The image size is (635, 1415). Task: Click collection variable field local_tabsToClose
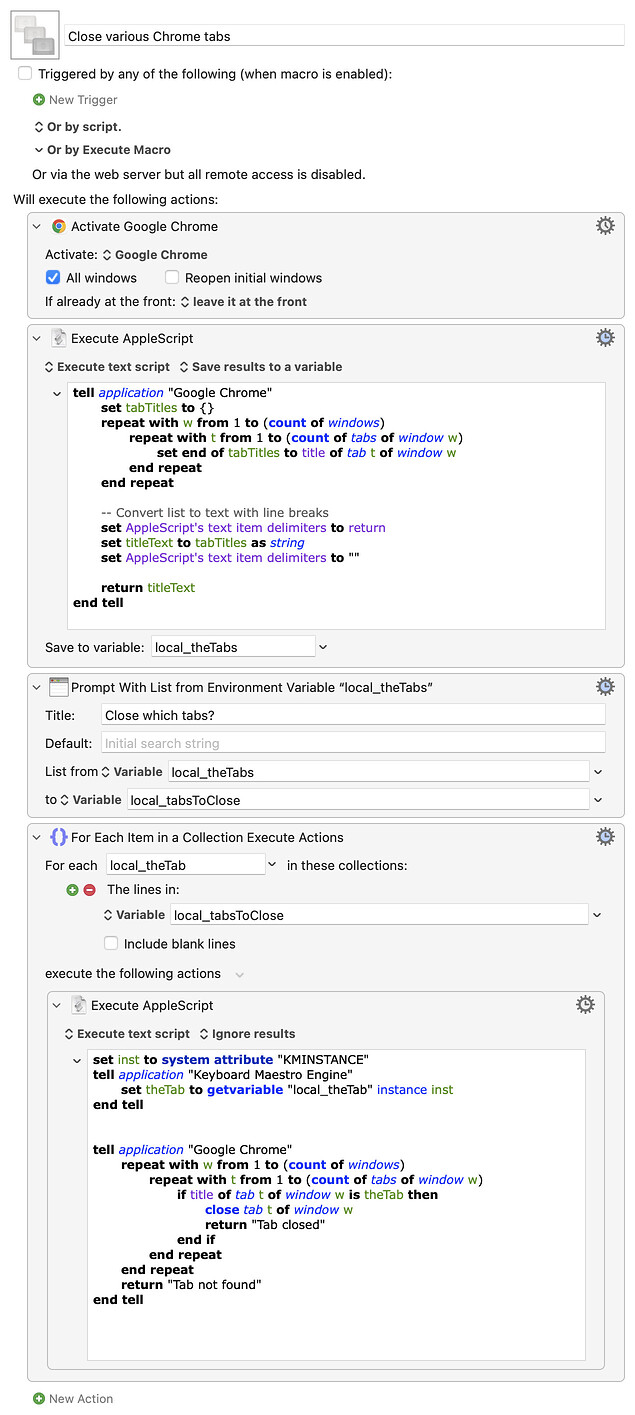coord(379,915)
